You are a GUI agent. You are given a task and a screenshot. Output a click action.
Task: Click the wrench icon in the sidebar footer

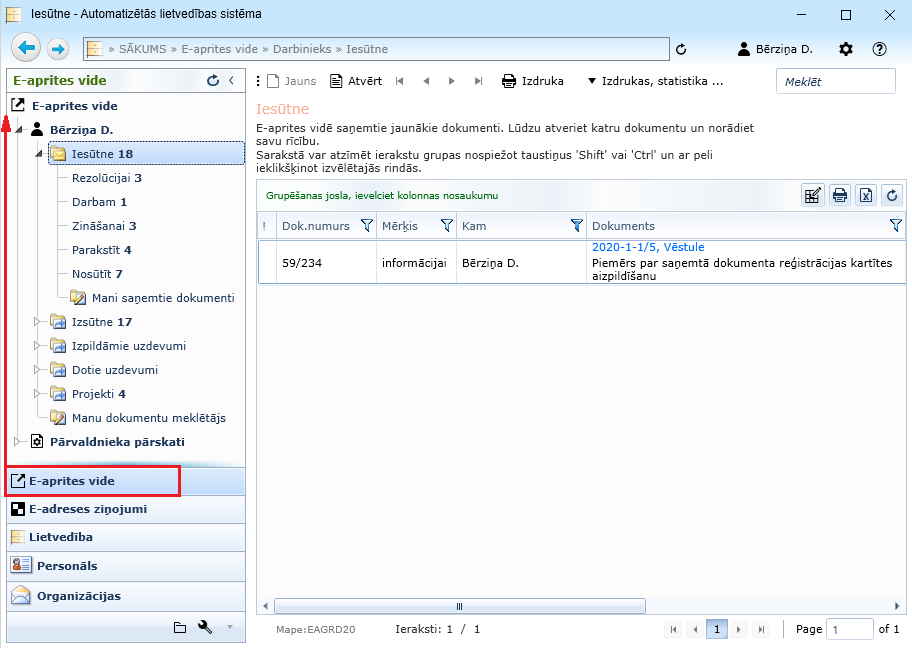(x=205, y=627)
